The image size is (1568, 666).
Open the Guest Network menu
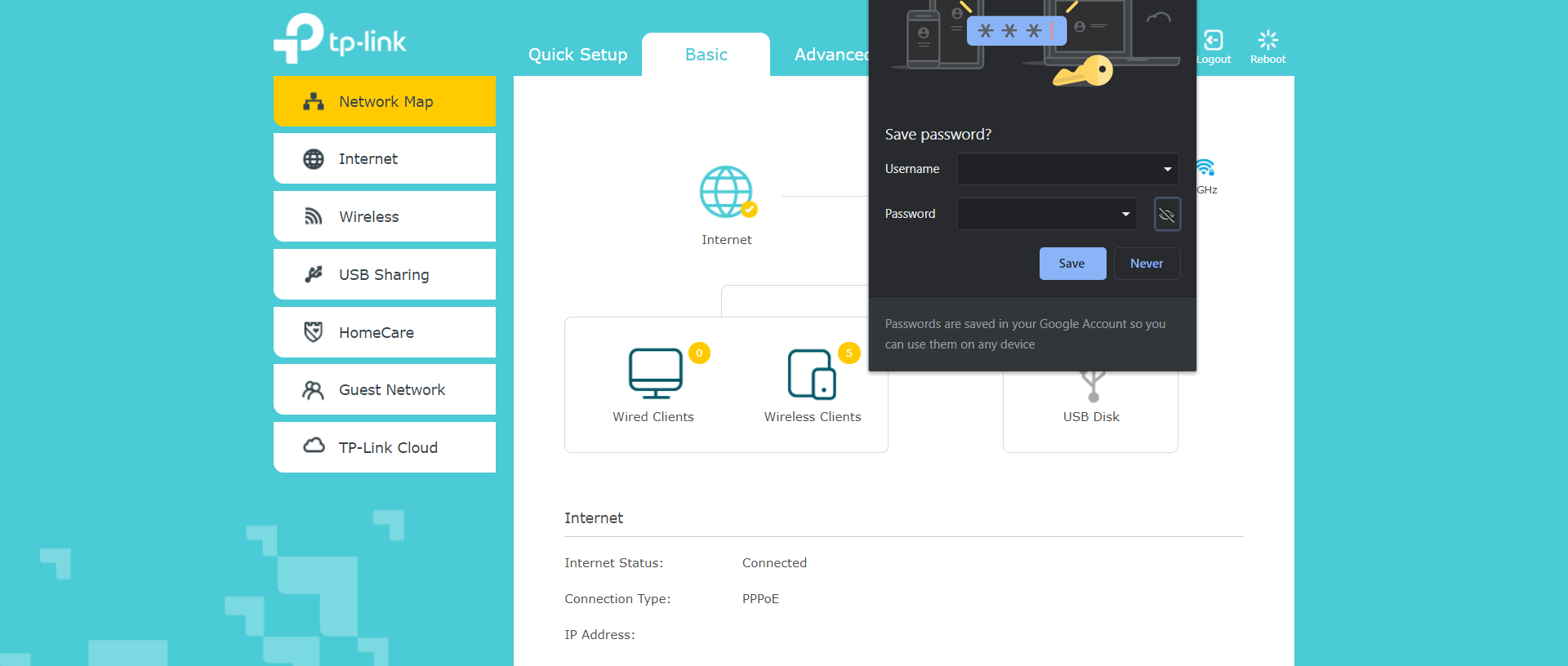(385, 389)
